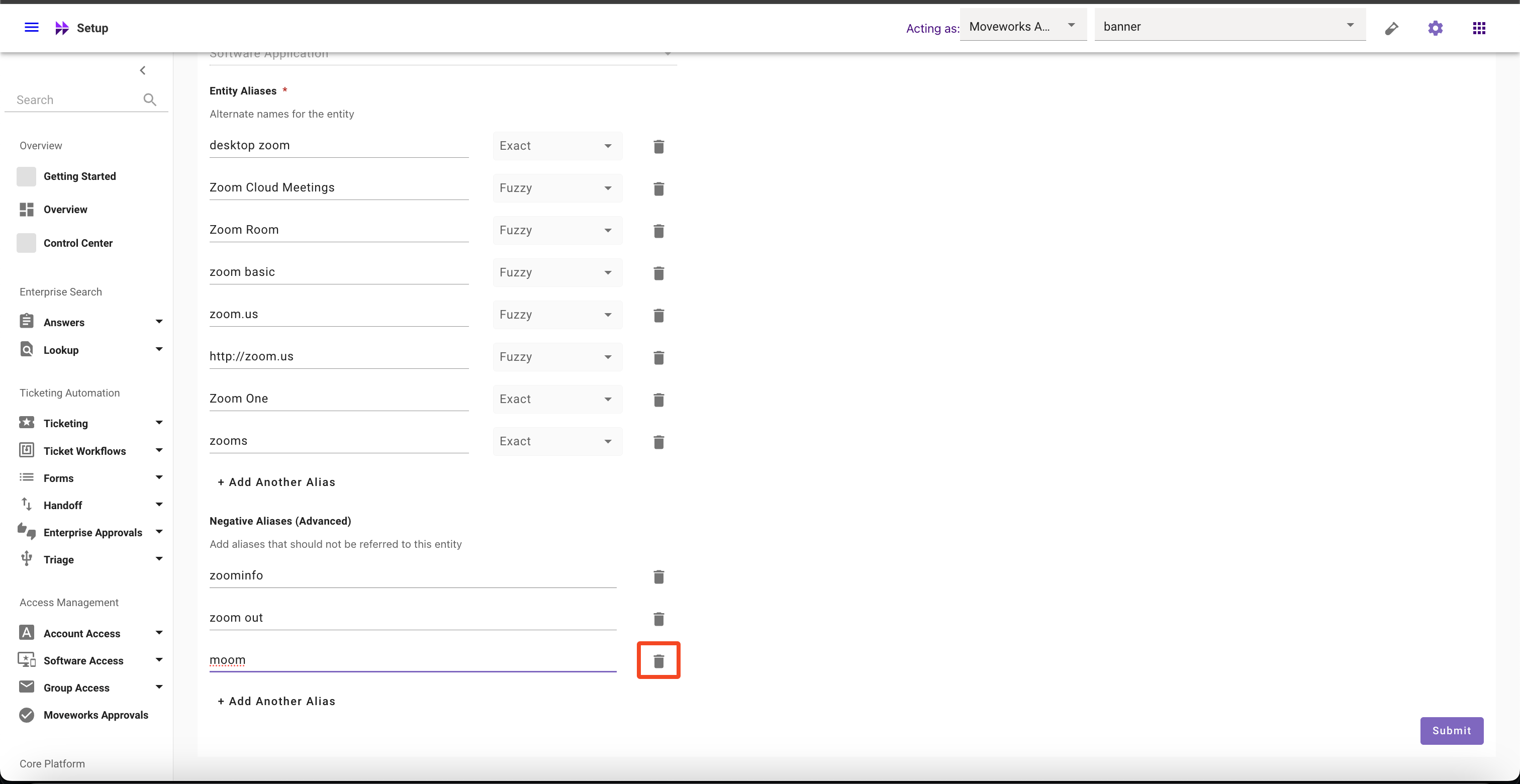Open the 'banner' organization dropdown

tap(1229, 26)
